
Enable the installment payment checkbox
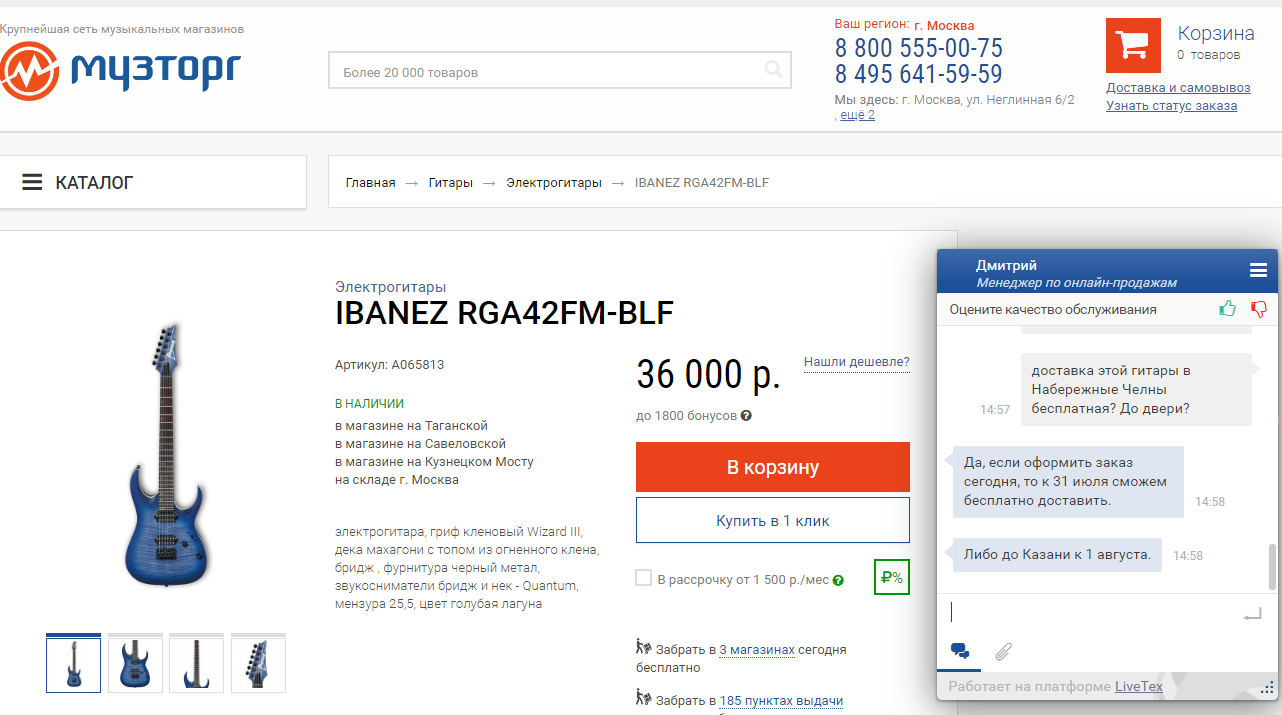pyautogui.click(x=644, y=578)
